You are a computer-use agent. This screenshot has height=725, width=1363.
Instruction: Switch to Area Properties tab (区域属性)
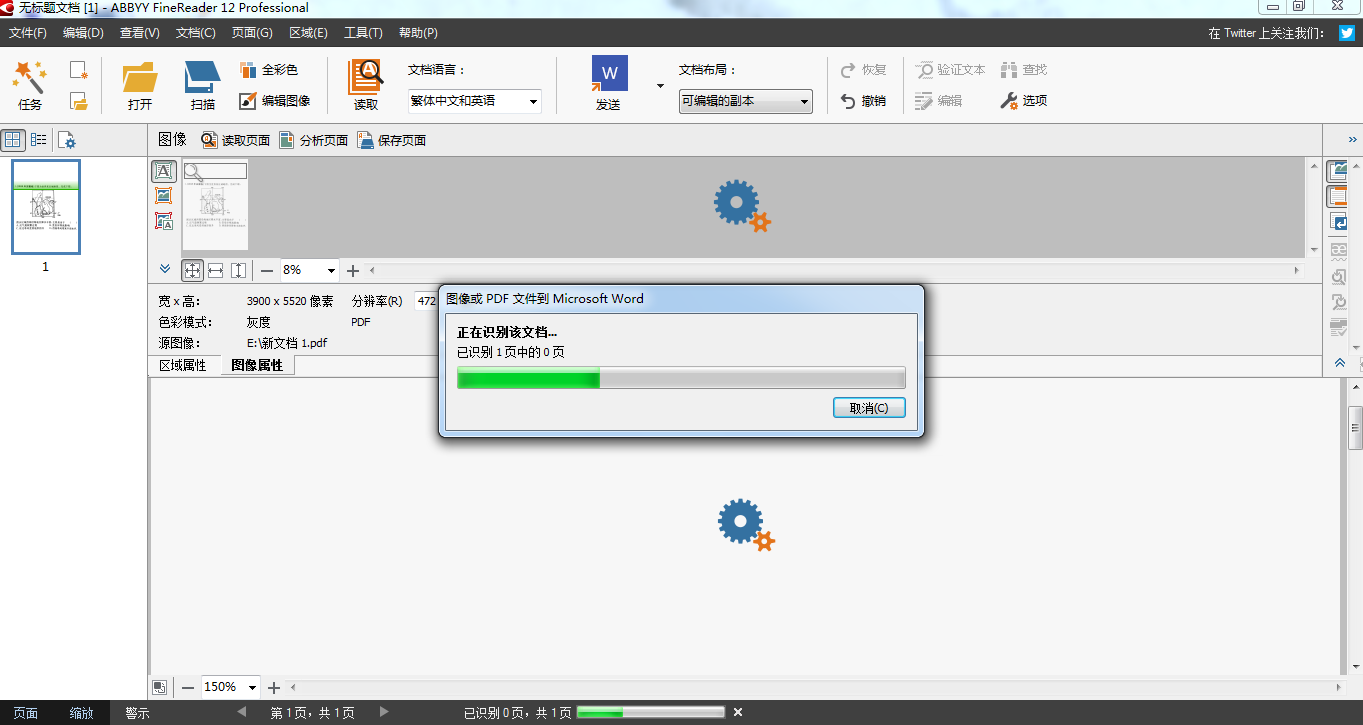pos(183,366)
